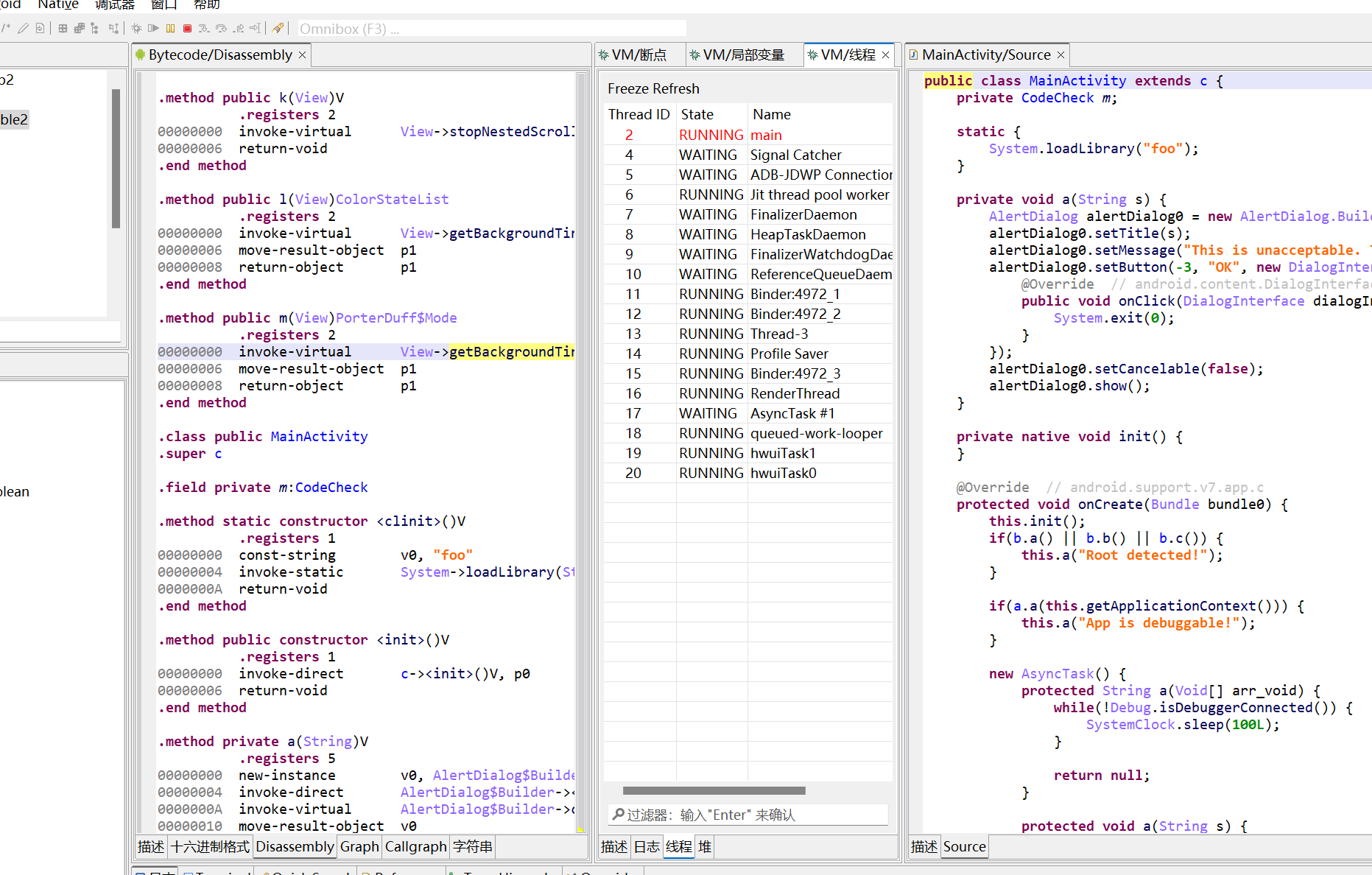
Task: Close the Bytecode/Disassembly tab
Action: pos(302,55)
